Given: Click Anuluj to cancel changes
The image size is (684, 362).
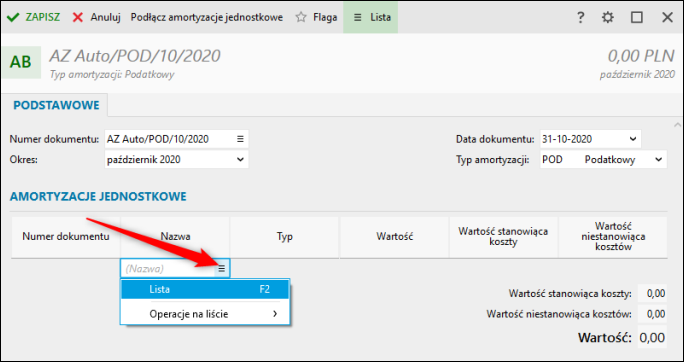Looking at the screenshot, I should [x=96, y=17].
